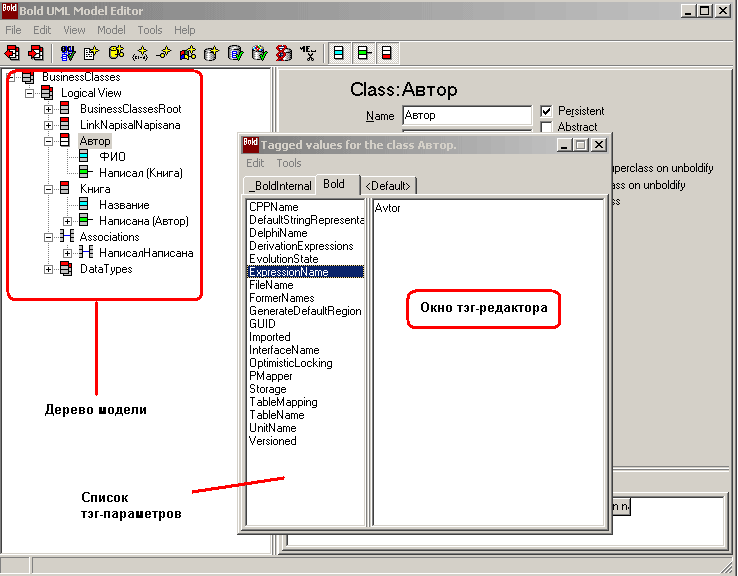Click the crossed-out red database toolbar icon
The width and height of the screenshot is (738, 576).
tap(283, 53)
